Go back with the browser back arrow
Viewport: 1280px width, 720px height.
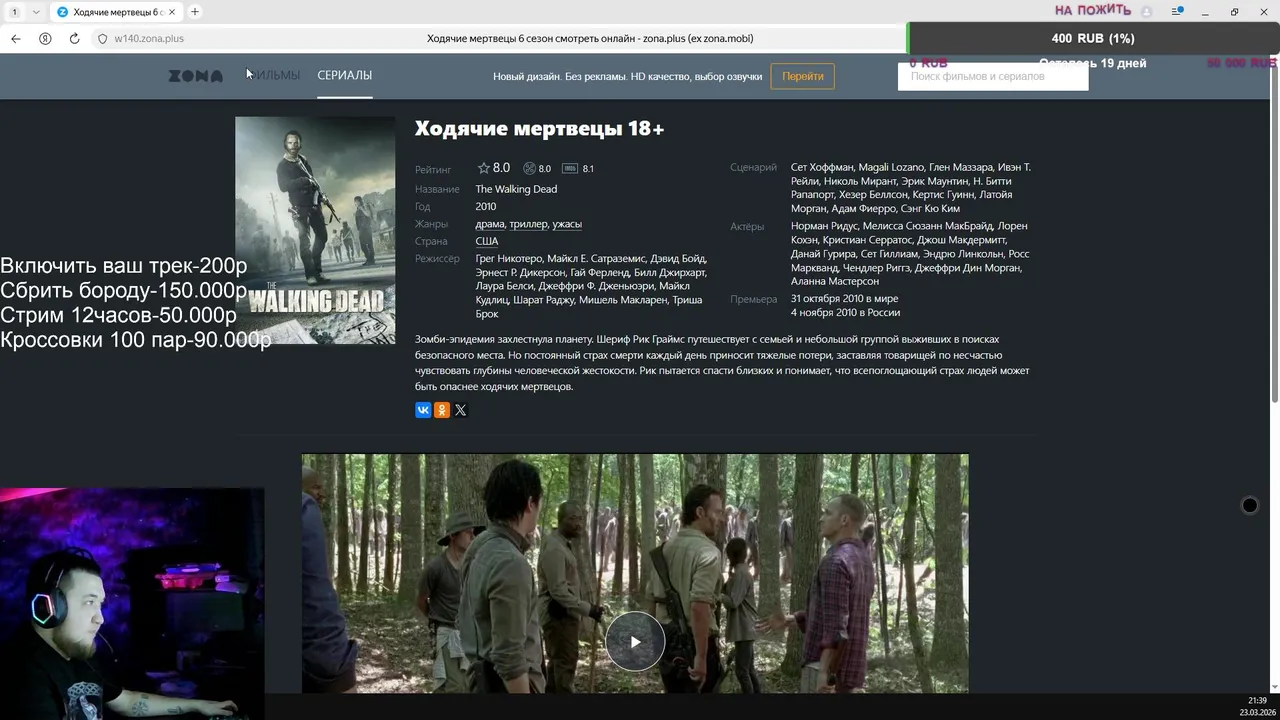coord(16,39)
